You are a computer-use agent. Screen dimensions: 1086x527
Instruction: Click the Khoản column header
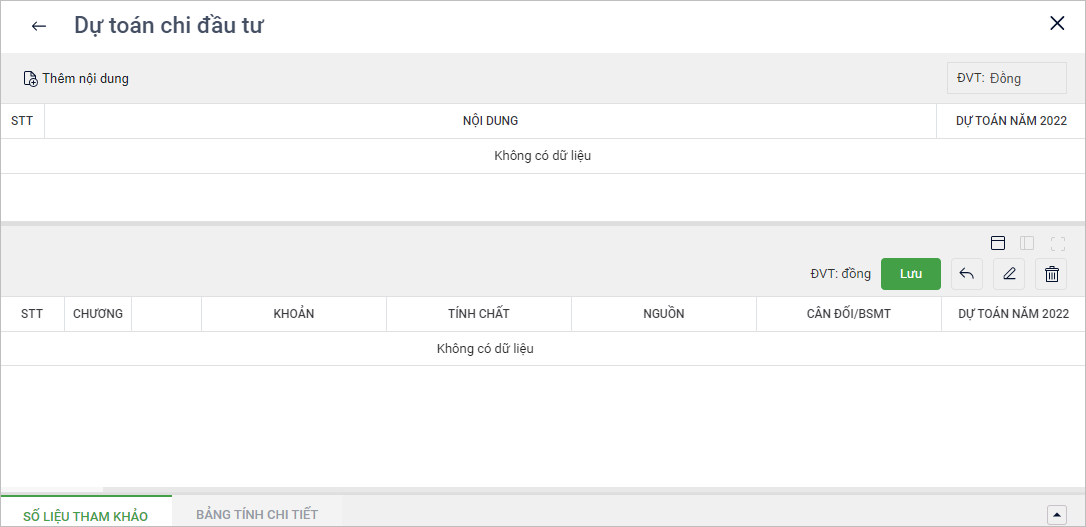pyautogui.click(x=294, y=314)
